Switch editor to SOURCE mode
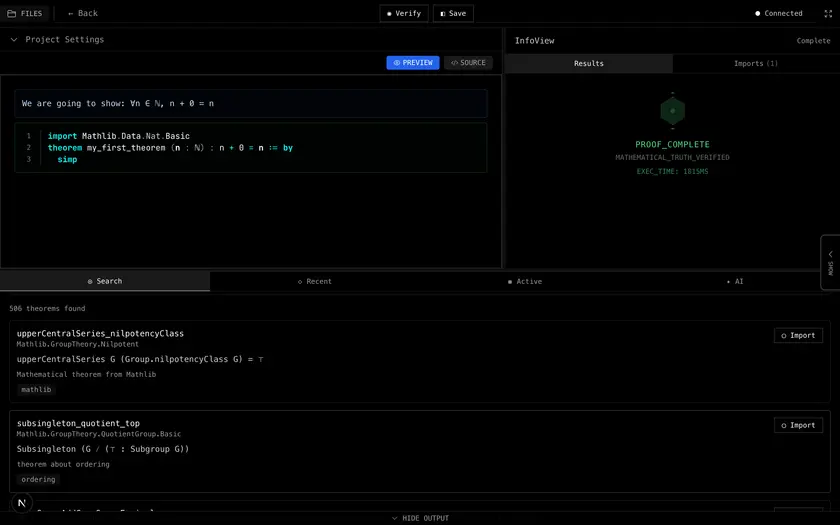Viewport: 840px width, 525px height. click(468, 62)
